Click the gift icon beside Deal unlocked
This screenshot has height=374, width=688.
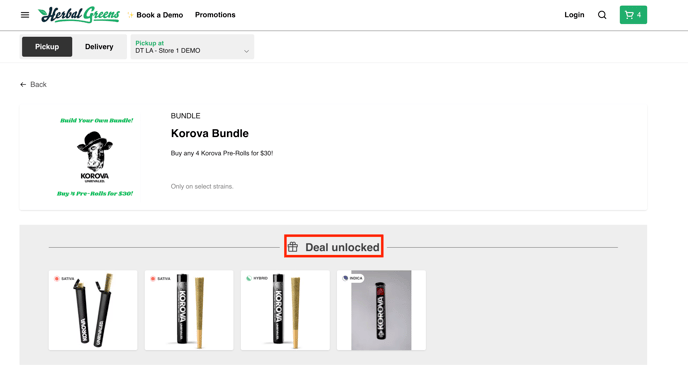(x=293, y=247)
